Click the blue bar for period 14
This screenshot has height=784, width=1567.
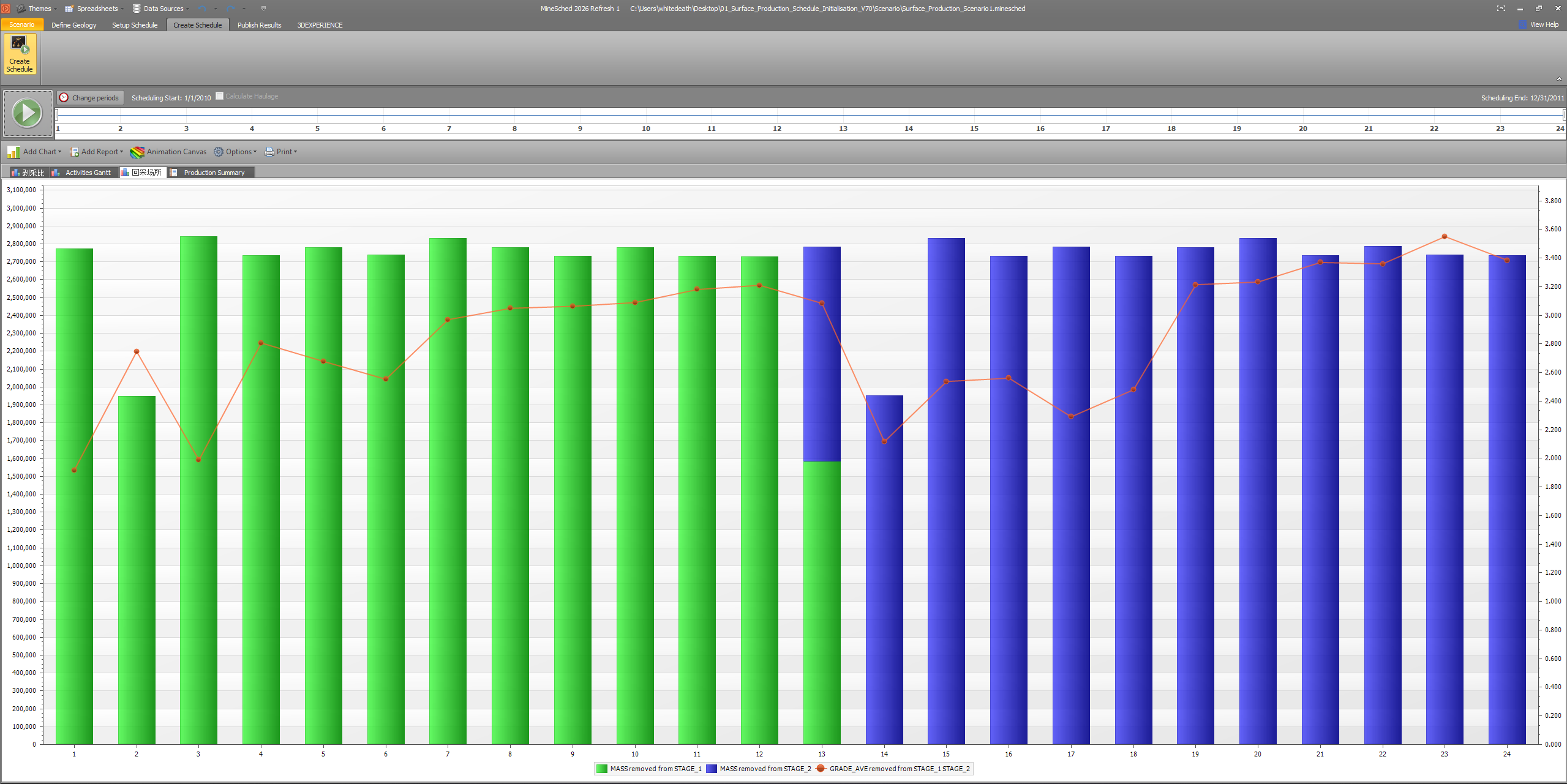[884, 570]
